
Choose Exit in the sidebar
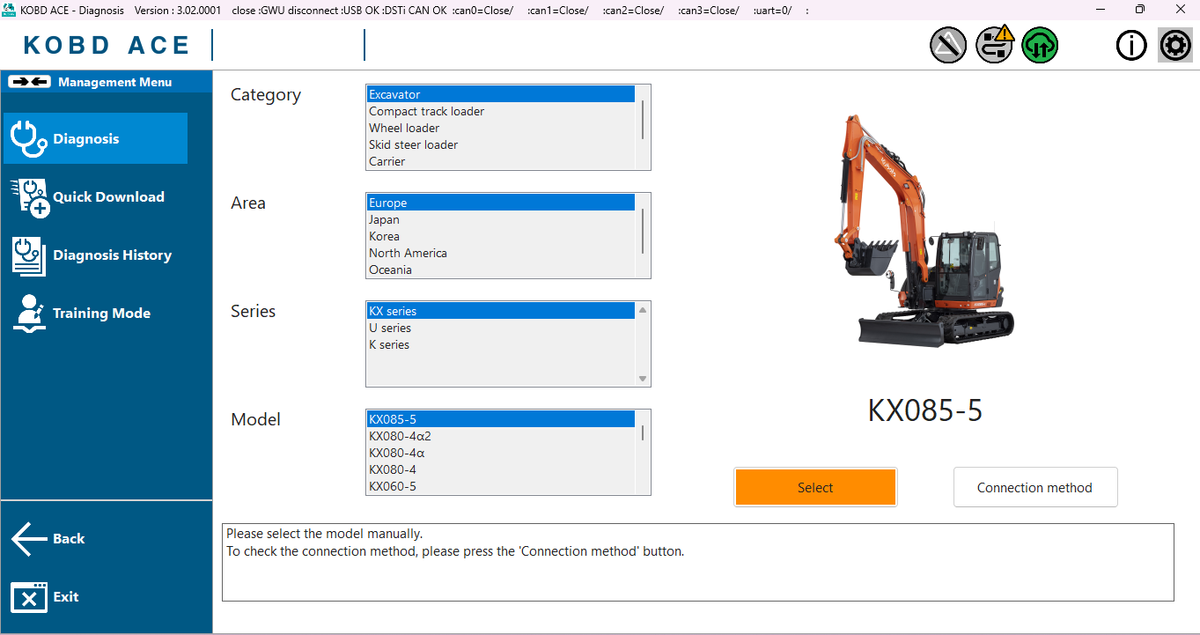pyautogui.click(x=66, y=597)
